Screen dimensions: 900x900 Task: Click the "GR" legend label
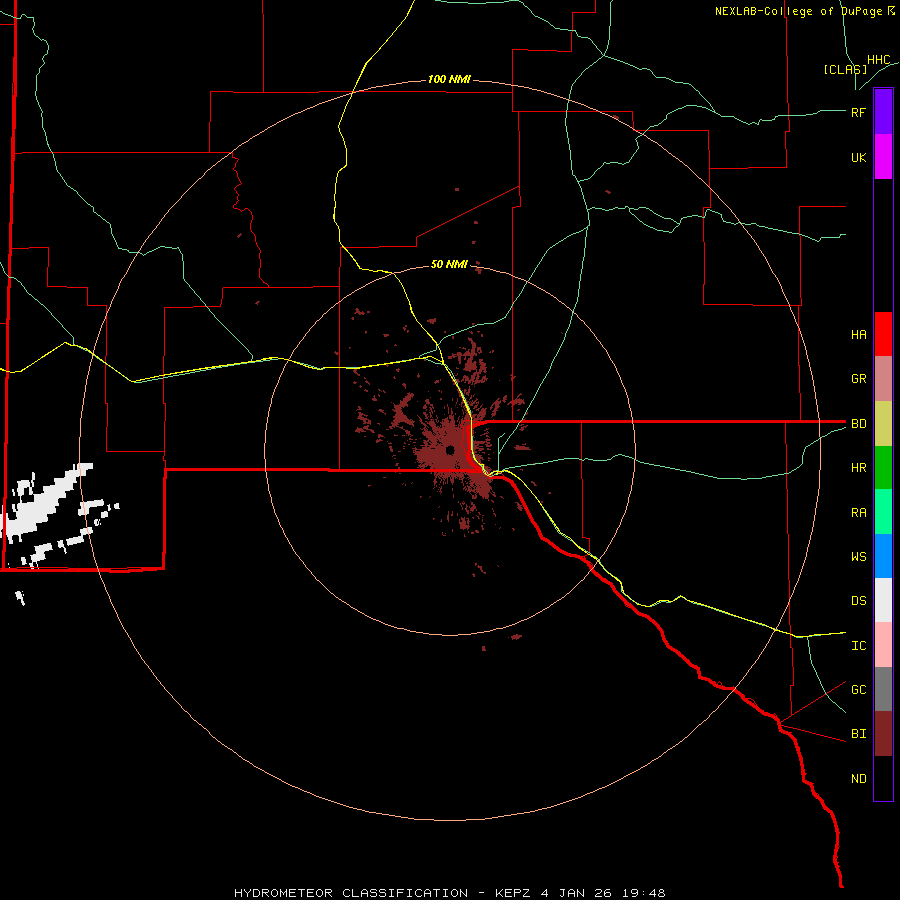point(859,379)
